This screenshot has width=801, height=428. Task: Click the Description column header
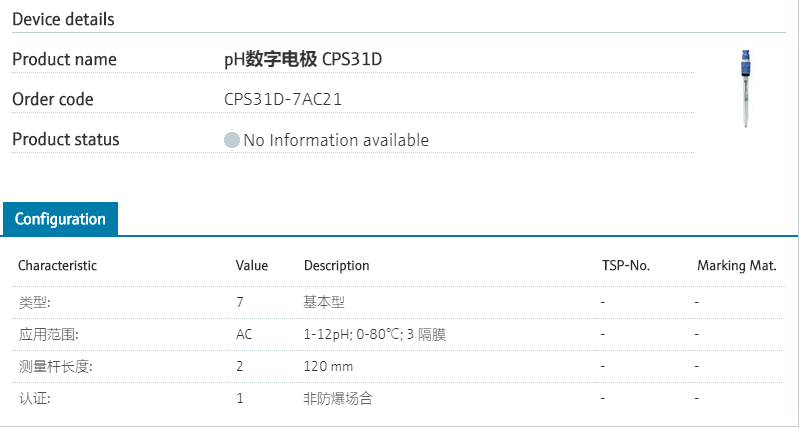point(336,266)
